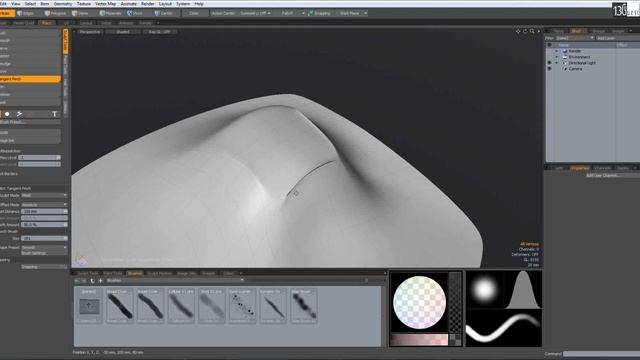Open the Geometry menu
This screenshot has height=360, width=640.
pos(63,4)
